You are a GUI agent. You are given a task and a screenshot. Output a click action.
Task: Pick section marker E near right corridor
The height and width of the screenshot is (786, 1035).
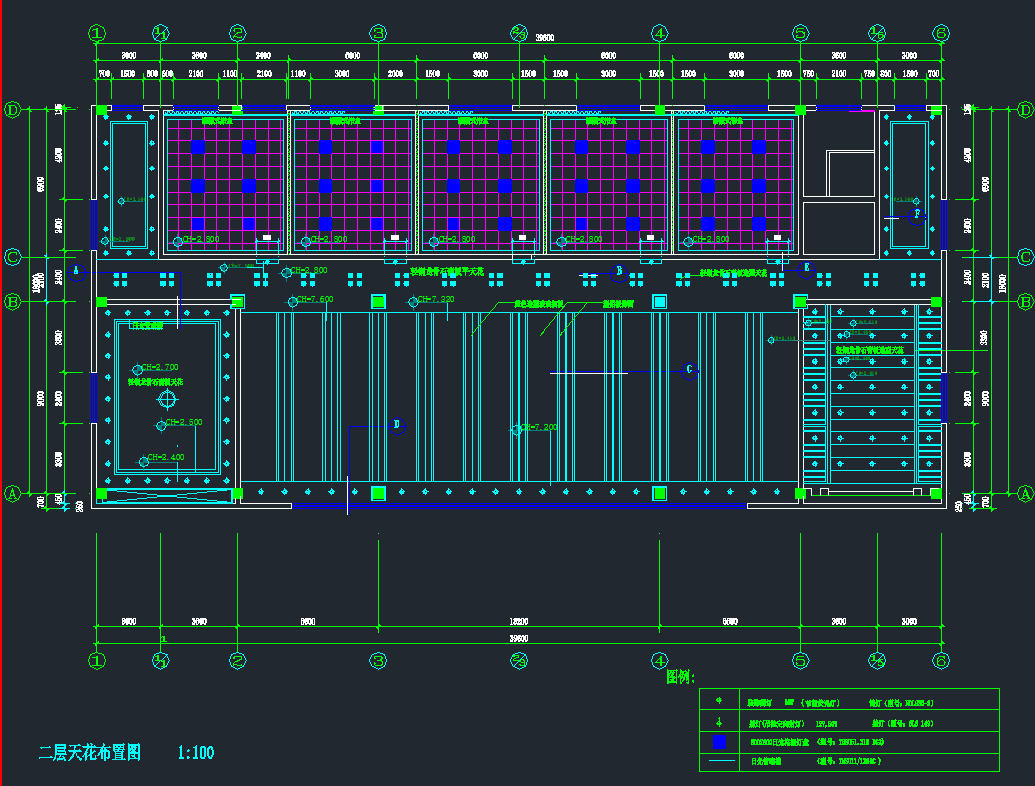[x=807, y=267]
